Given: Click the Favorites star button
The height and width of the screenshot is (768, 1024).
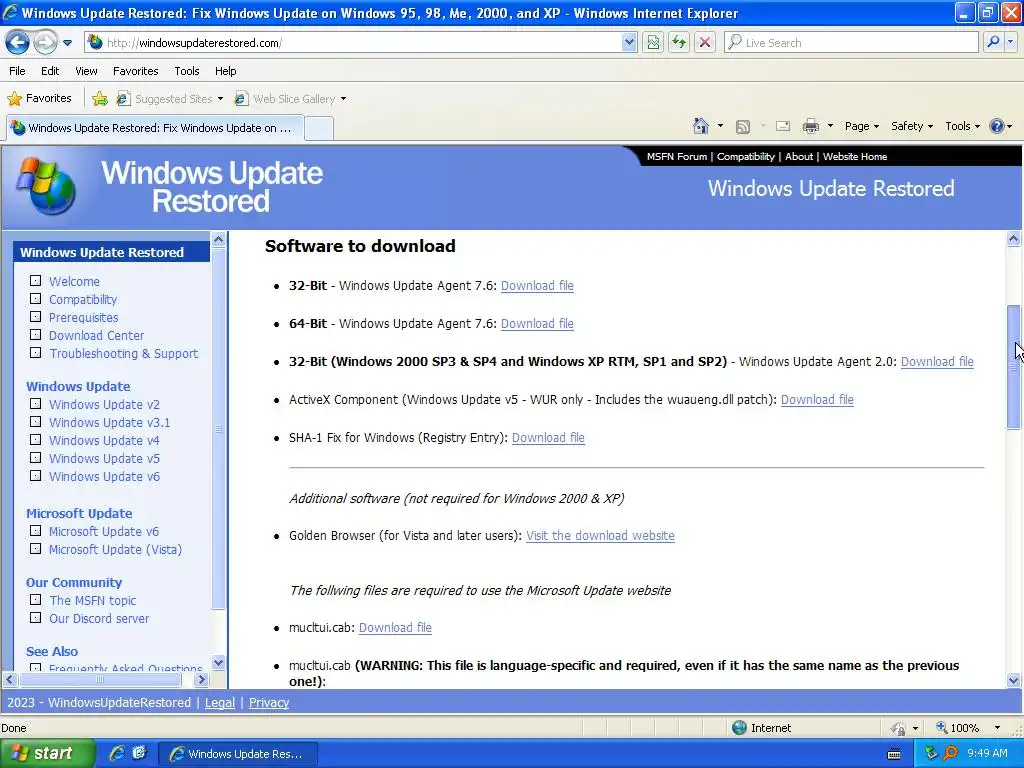Looking at the screenshot, I should pos(39,99).
